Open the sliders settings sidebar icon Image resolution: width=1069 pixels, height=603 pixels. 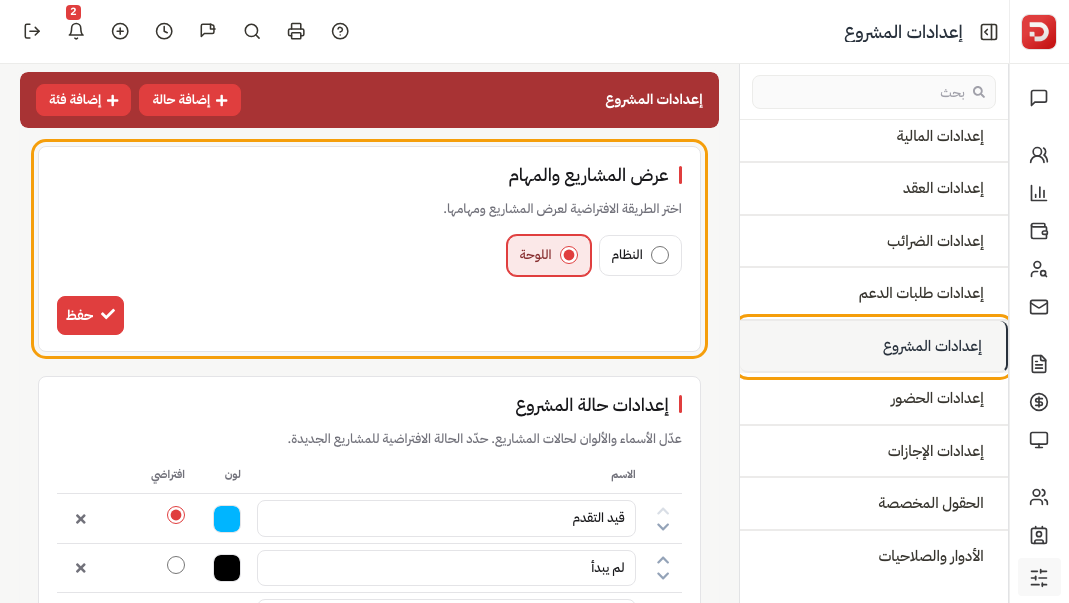tap(1038, 578)
